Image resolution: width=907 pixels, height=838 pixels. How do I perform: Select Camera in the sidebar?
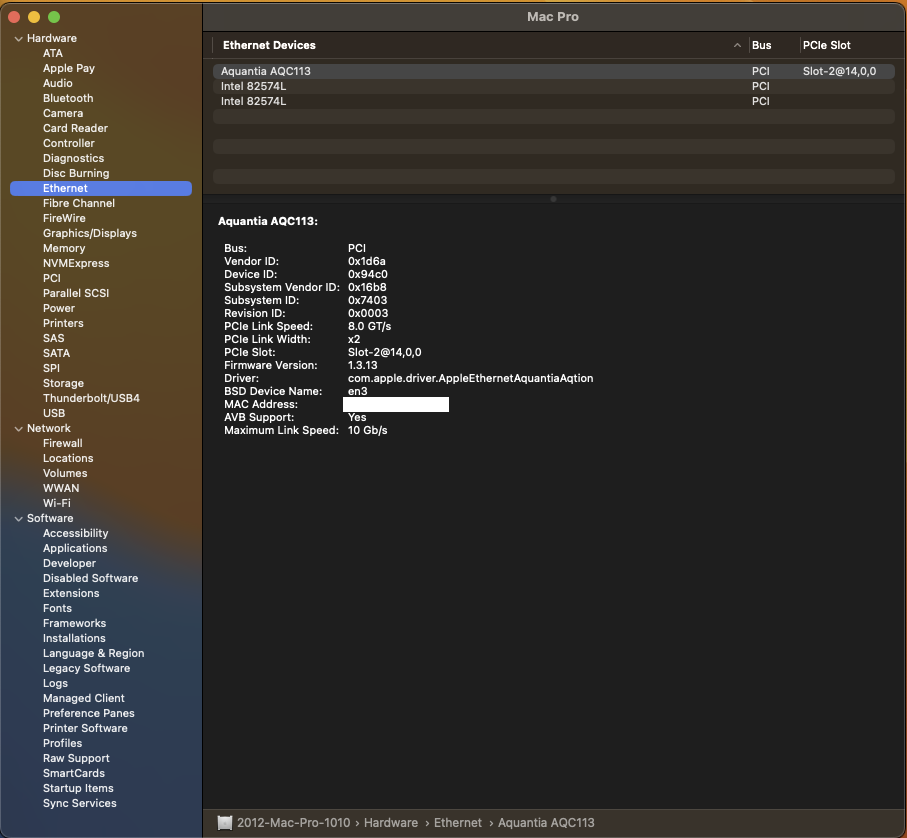pos(63,113)
